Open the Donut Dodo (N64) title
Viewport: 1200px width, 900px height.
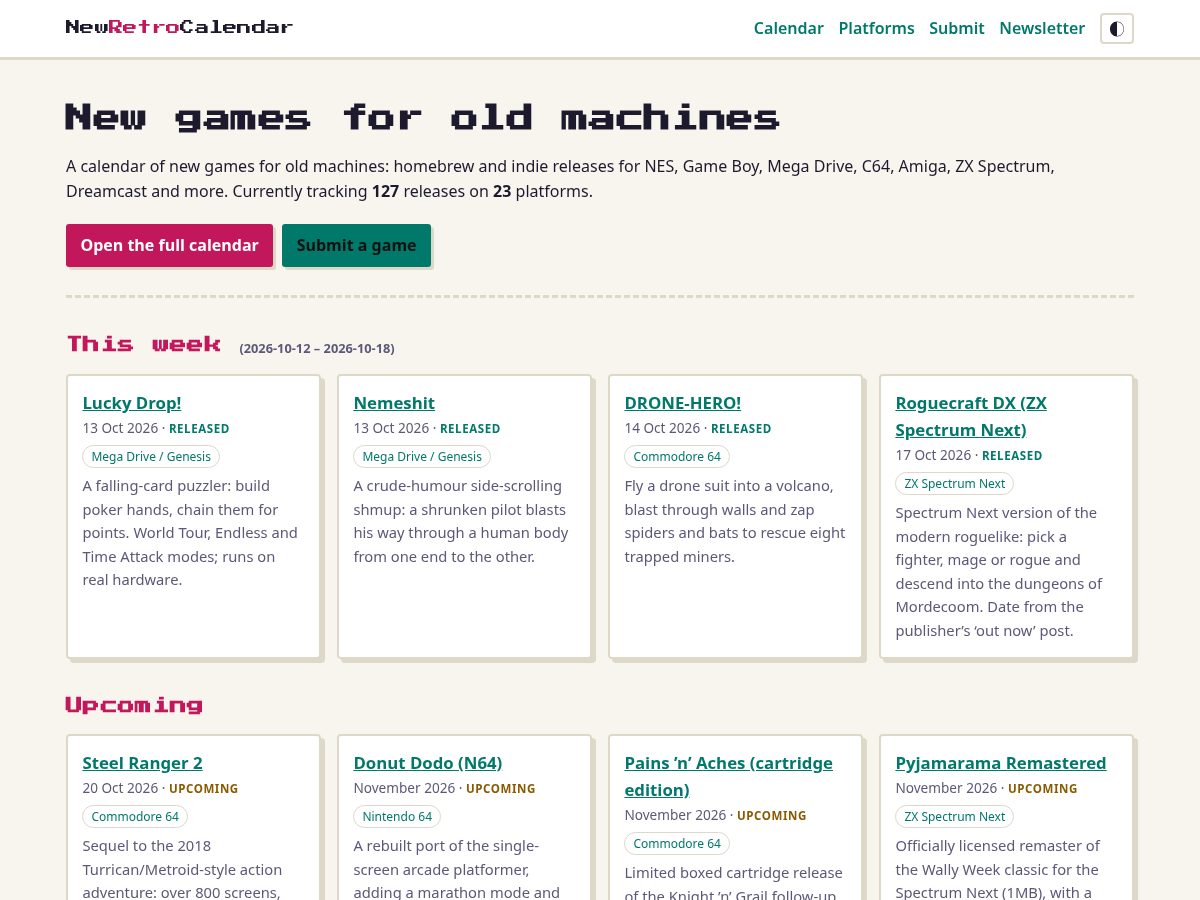428,763
